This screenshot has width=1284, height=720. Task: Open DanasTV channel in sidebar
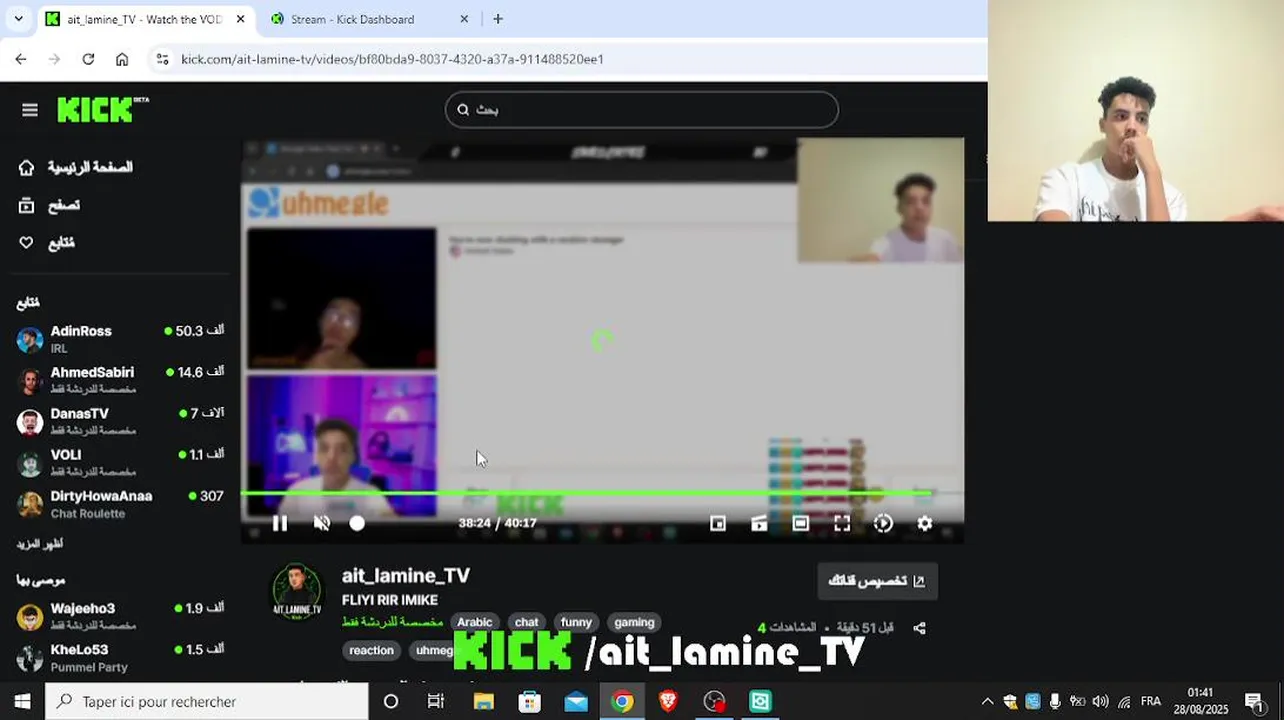point(120,421)
